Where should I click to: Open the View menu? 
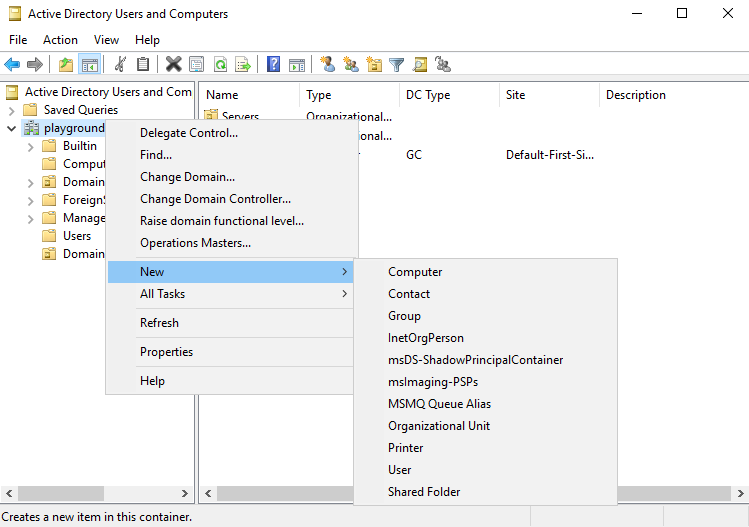[106, 40]
